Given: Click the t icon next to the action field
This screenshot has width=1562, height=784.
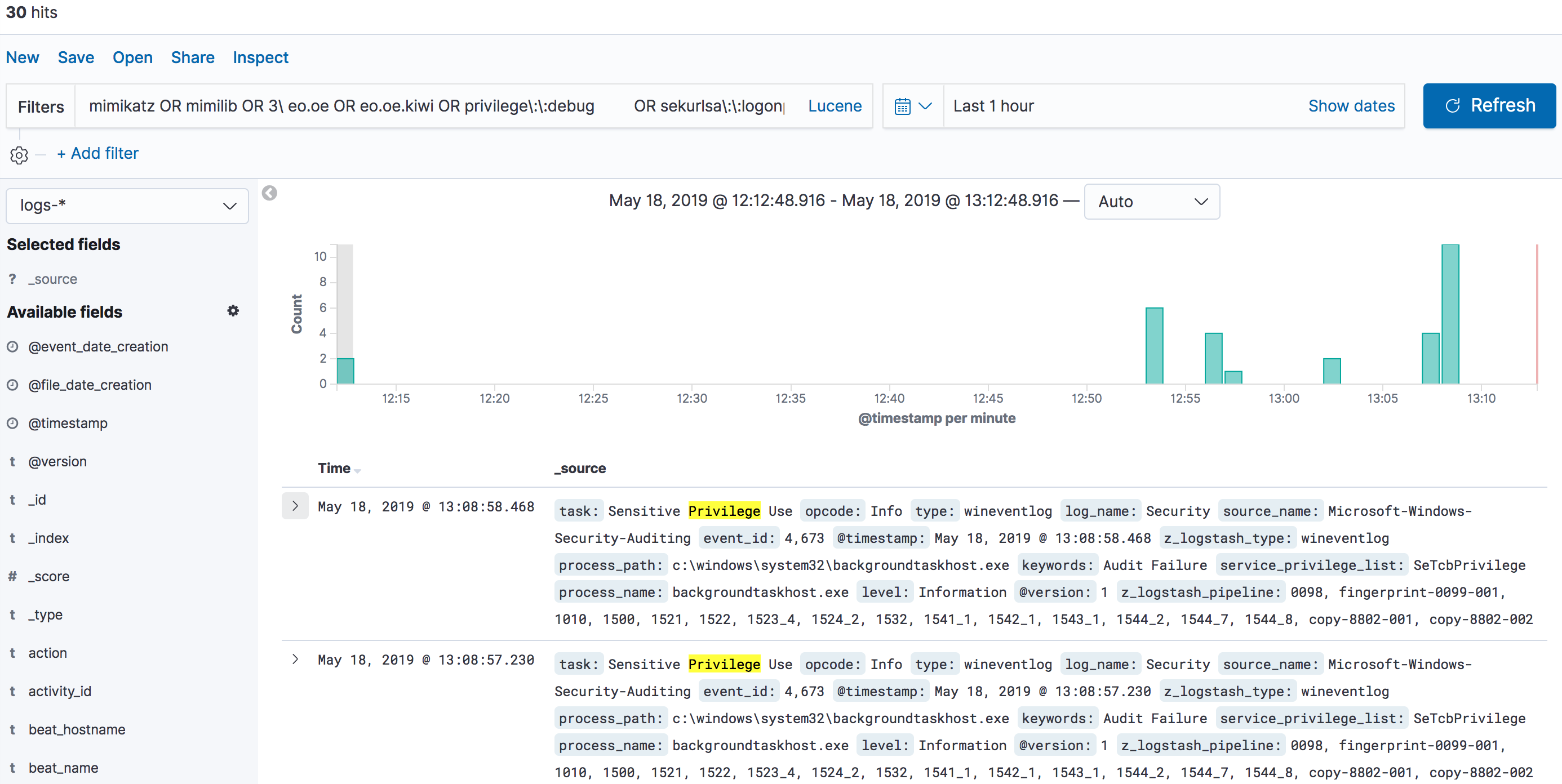Looking at the screenshot, I should [12, 653].
